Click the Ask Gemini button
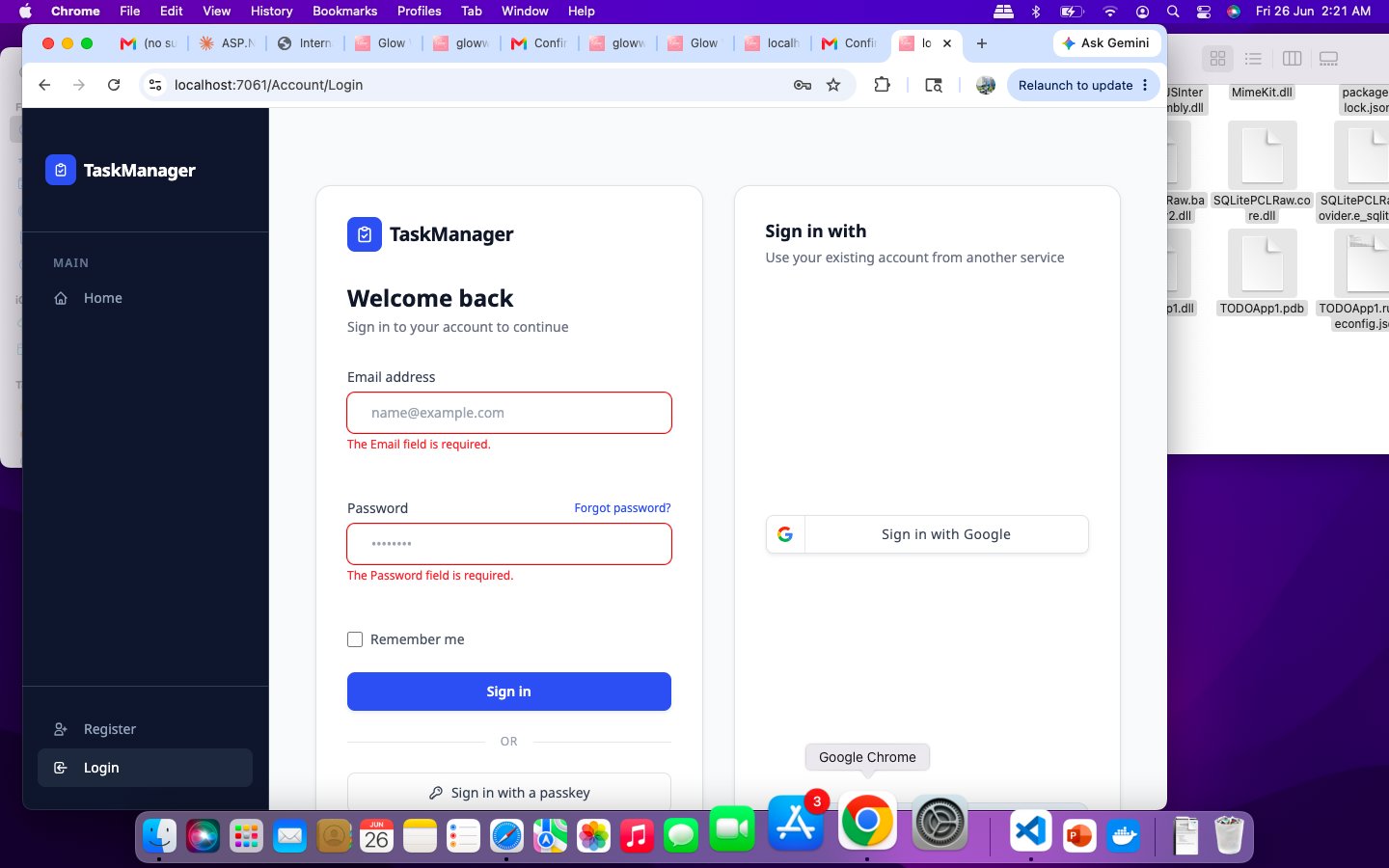This screenshot has width=1389, height=868. coord(1105,43)
